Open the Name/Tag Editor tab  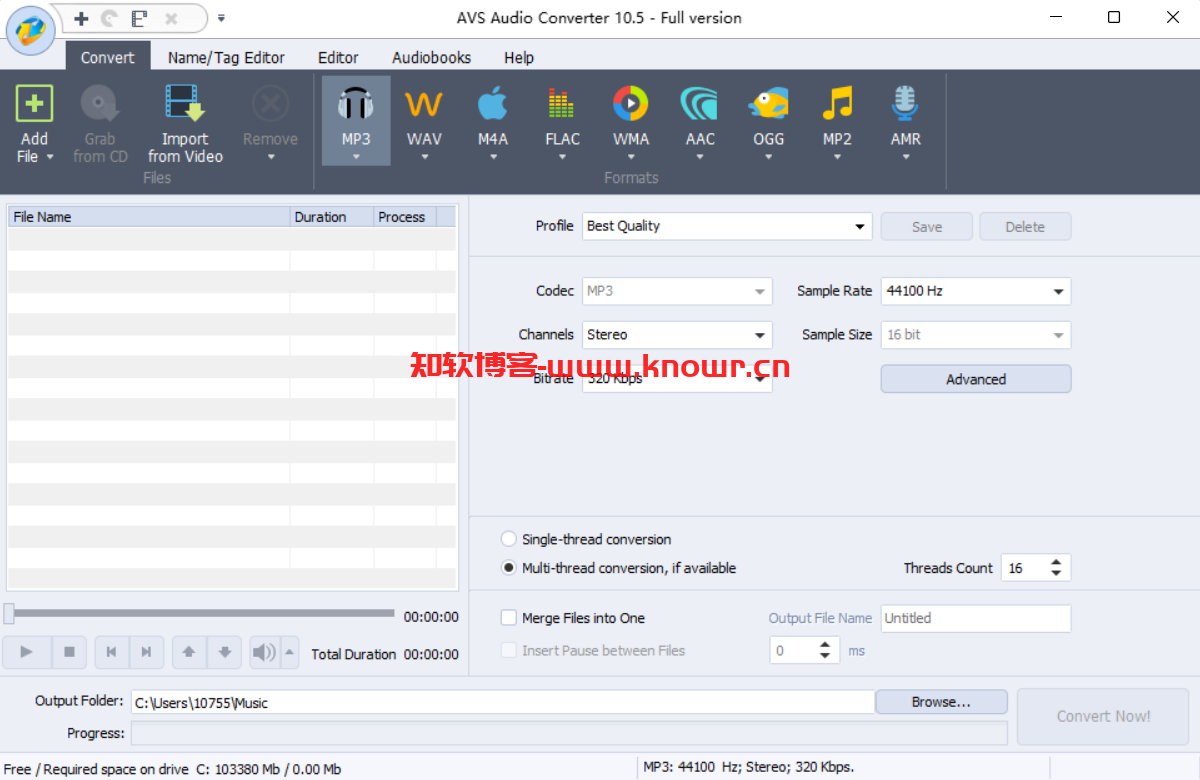pyautogui.click(x=226, y=57)
